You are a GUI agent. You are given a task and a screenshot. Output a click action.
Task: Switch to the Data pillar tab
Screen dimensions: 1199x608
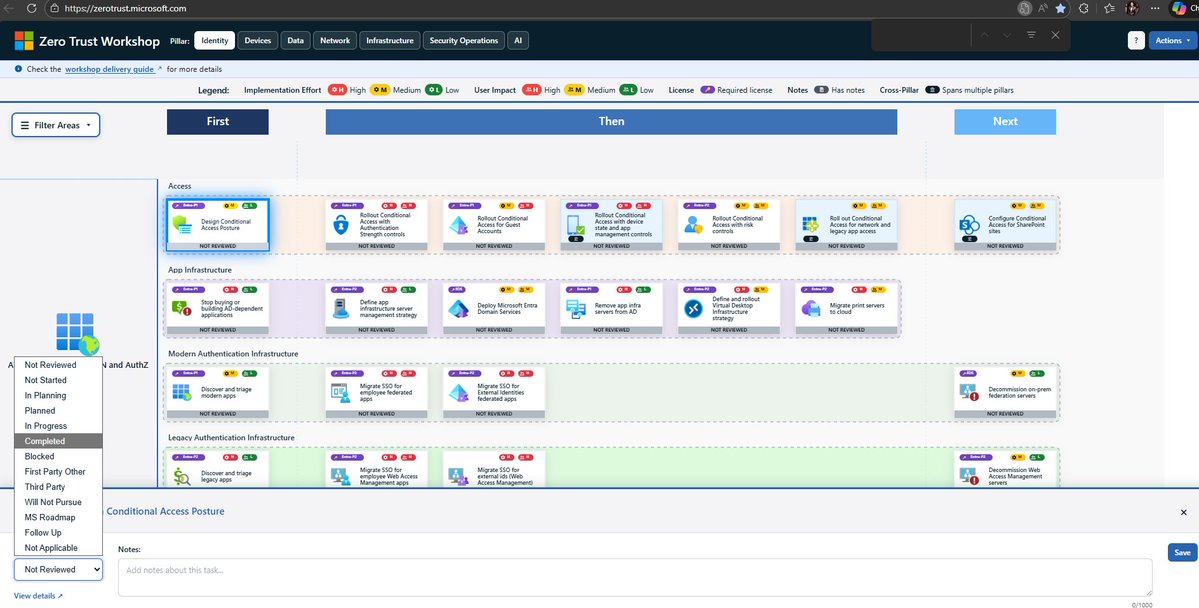(x=295, y=41)
